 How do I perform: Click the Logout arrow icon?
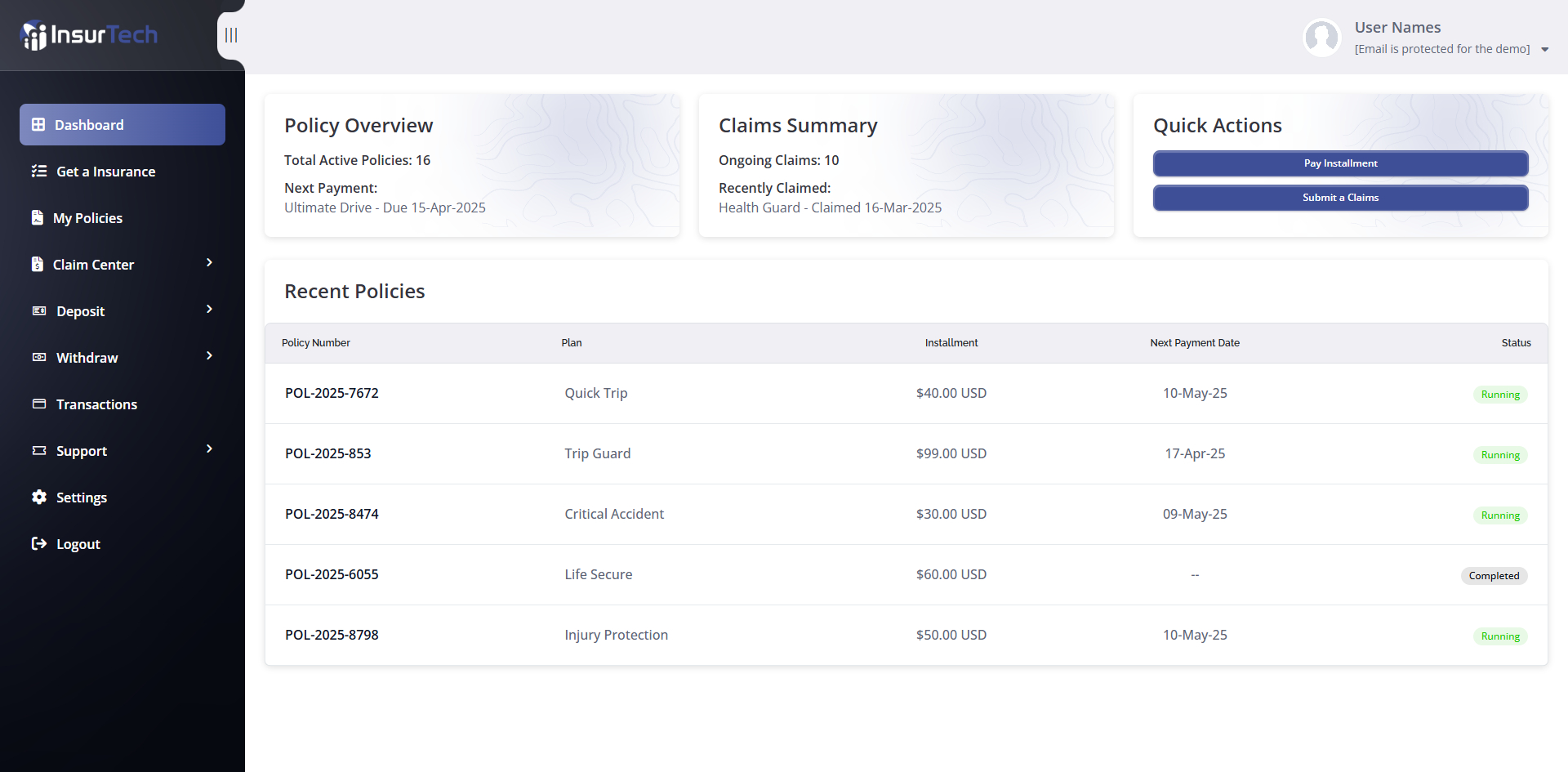coord(39,544)
